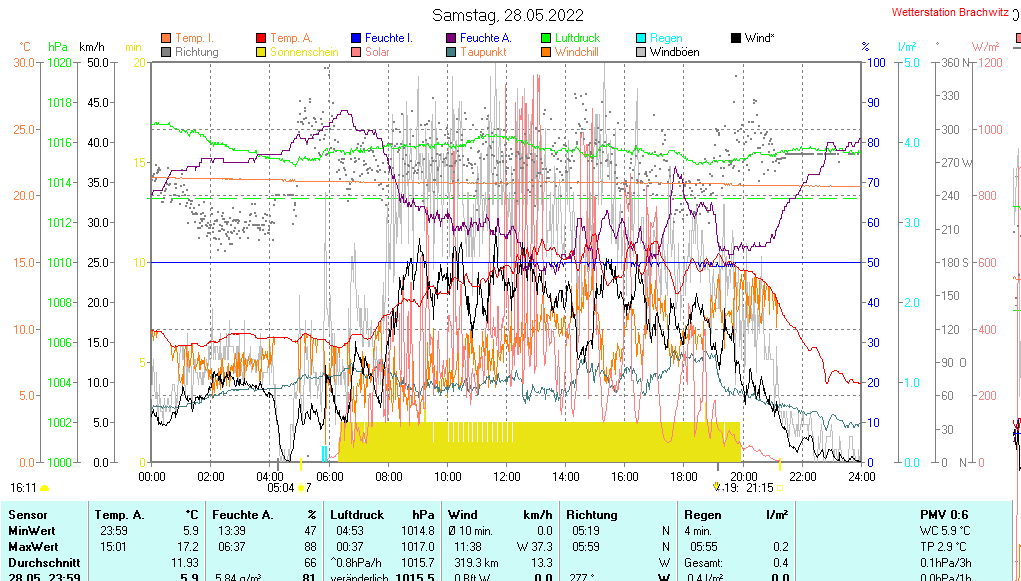Click the black Wind legend square
The image size is (1021, 581).
736,38
